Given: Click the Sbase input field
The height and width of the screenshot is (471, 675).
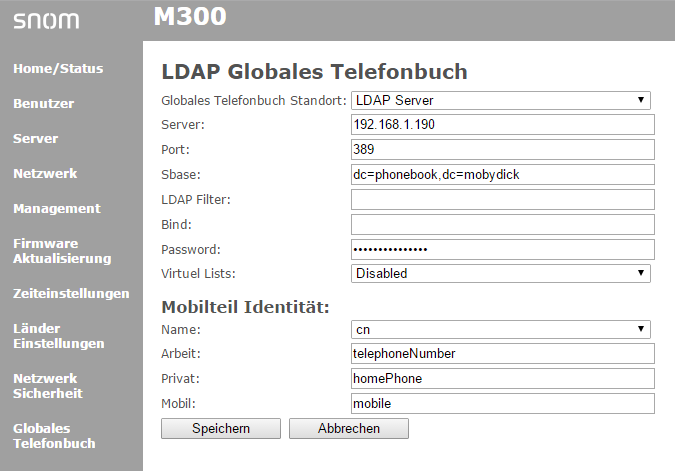Looking at the screenshot, I should [503, 174].
